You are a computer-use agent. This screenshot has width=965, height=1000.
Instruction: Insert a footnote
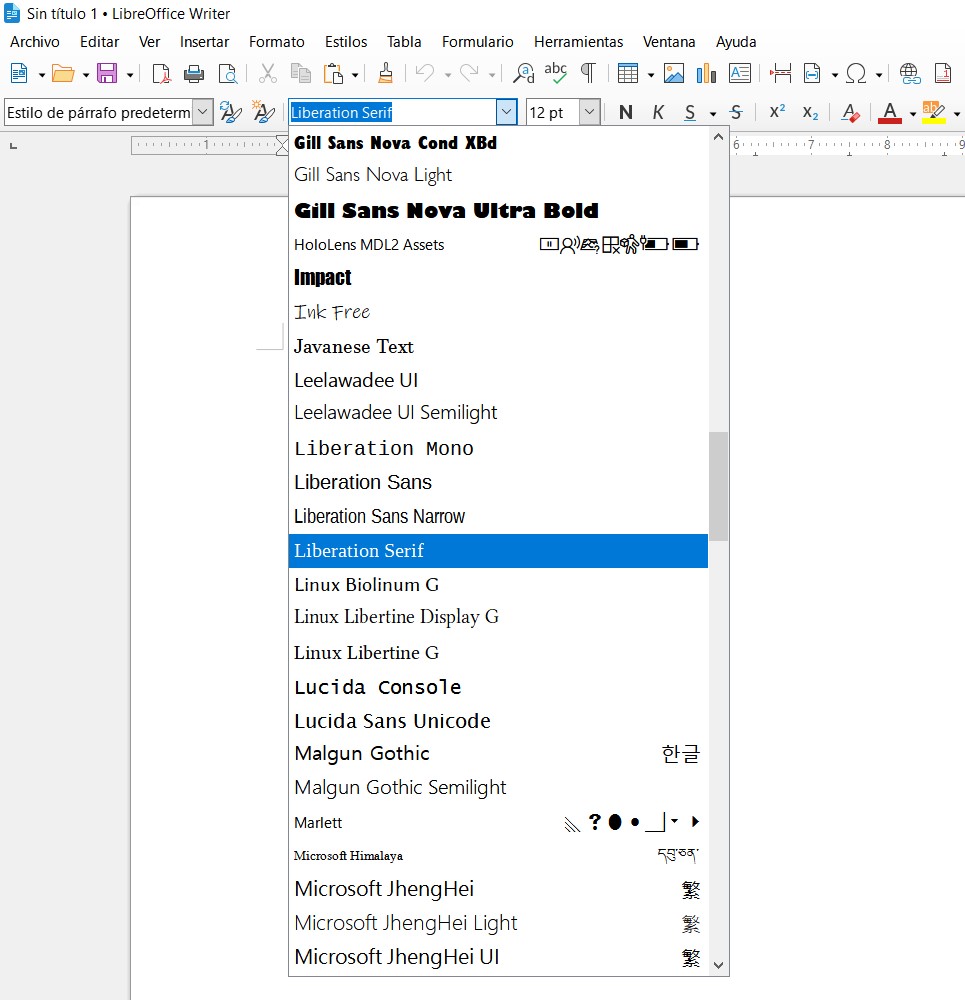click(943, 74)
